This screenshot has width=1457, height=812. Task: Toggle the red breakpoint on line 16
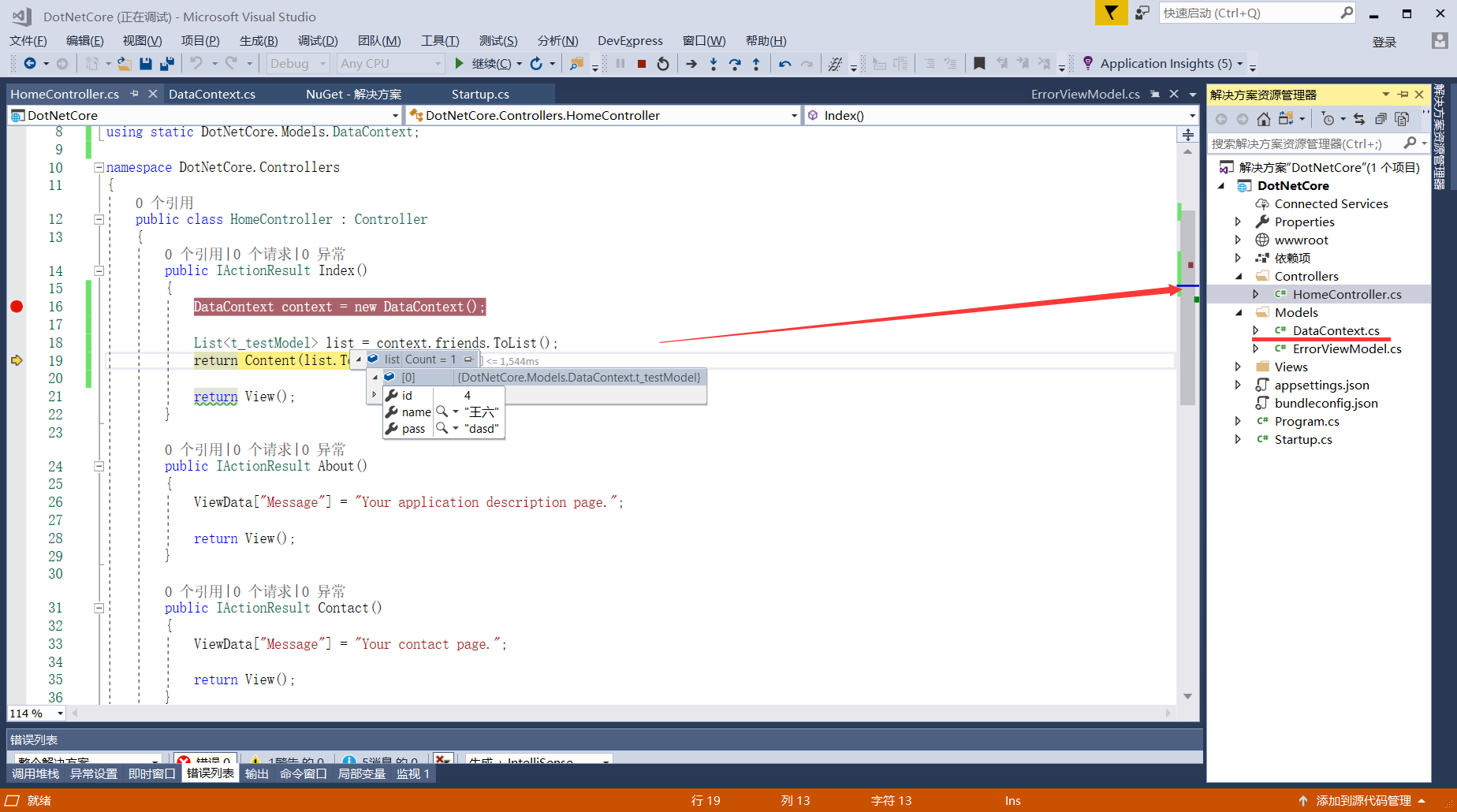click(x=17, y=307)
